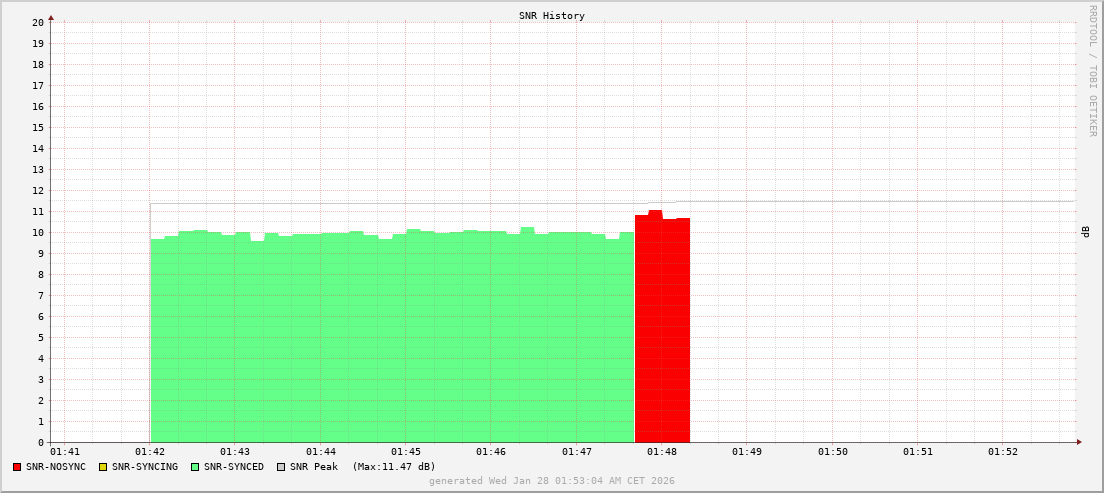The width and height of the screenshot is (1104, 493).
Task: Click the green SYNCED data area
Action: 392,340
